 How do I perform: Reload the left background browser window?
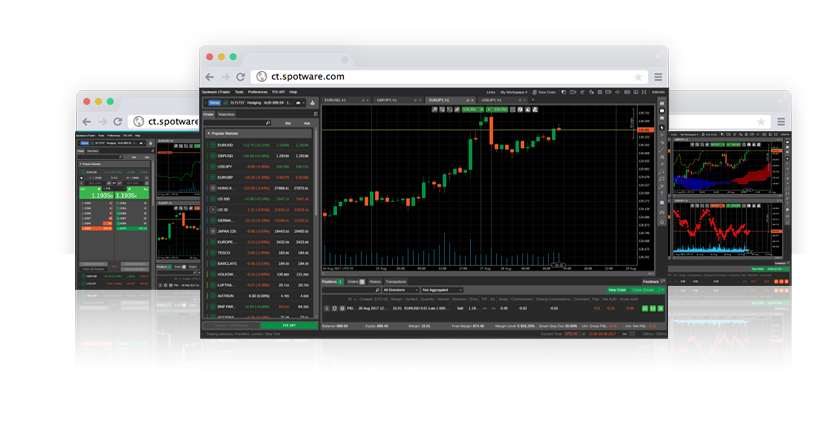pyautogui.click(x=117, y=122)
